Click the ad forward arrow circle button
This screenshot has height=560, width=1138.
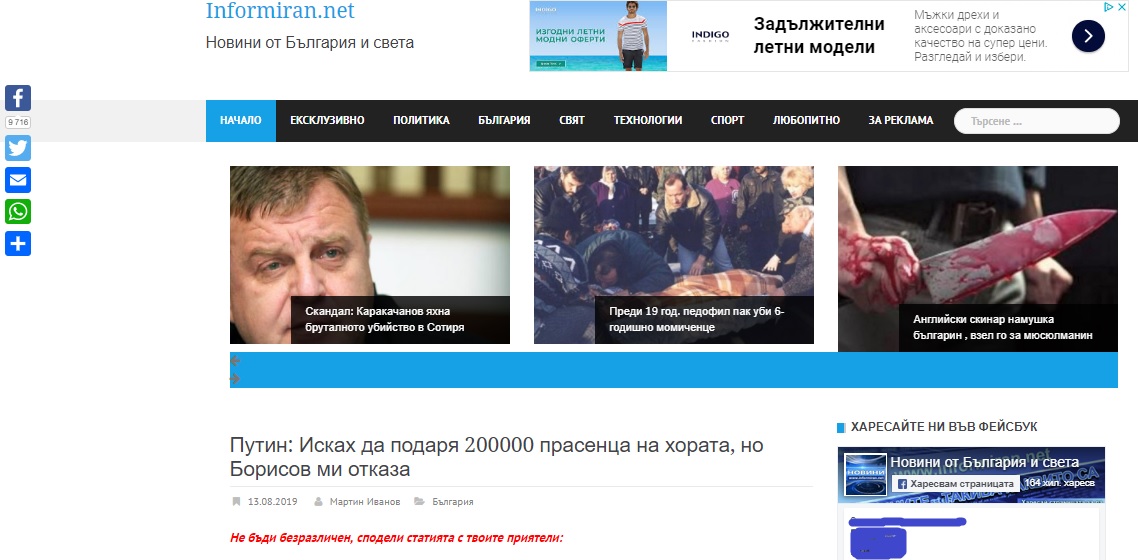click(1088, 36)
